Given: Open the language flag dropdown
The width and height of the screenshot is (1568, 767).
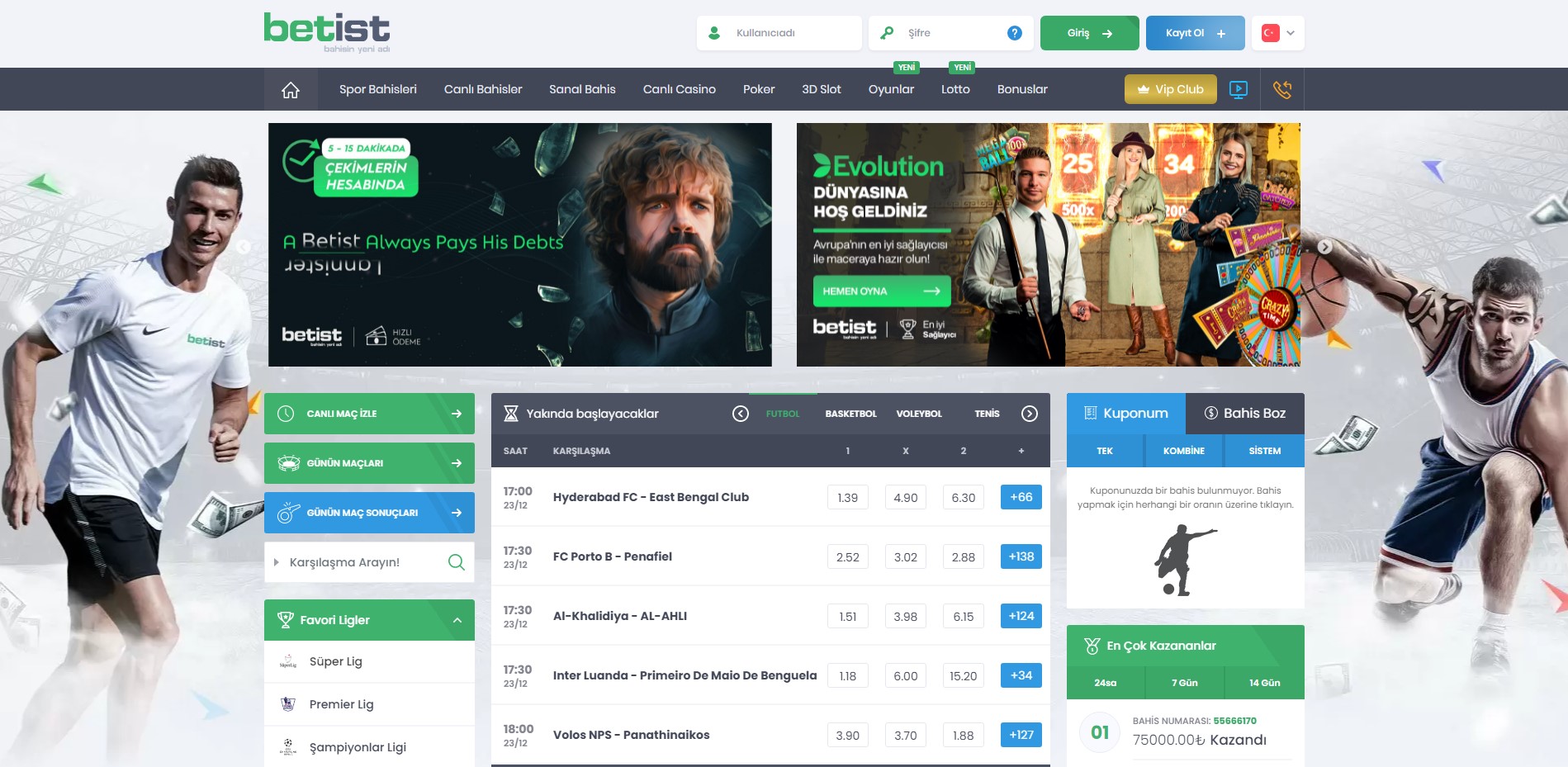Looking at the screenshot, I should 1278,33.
